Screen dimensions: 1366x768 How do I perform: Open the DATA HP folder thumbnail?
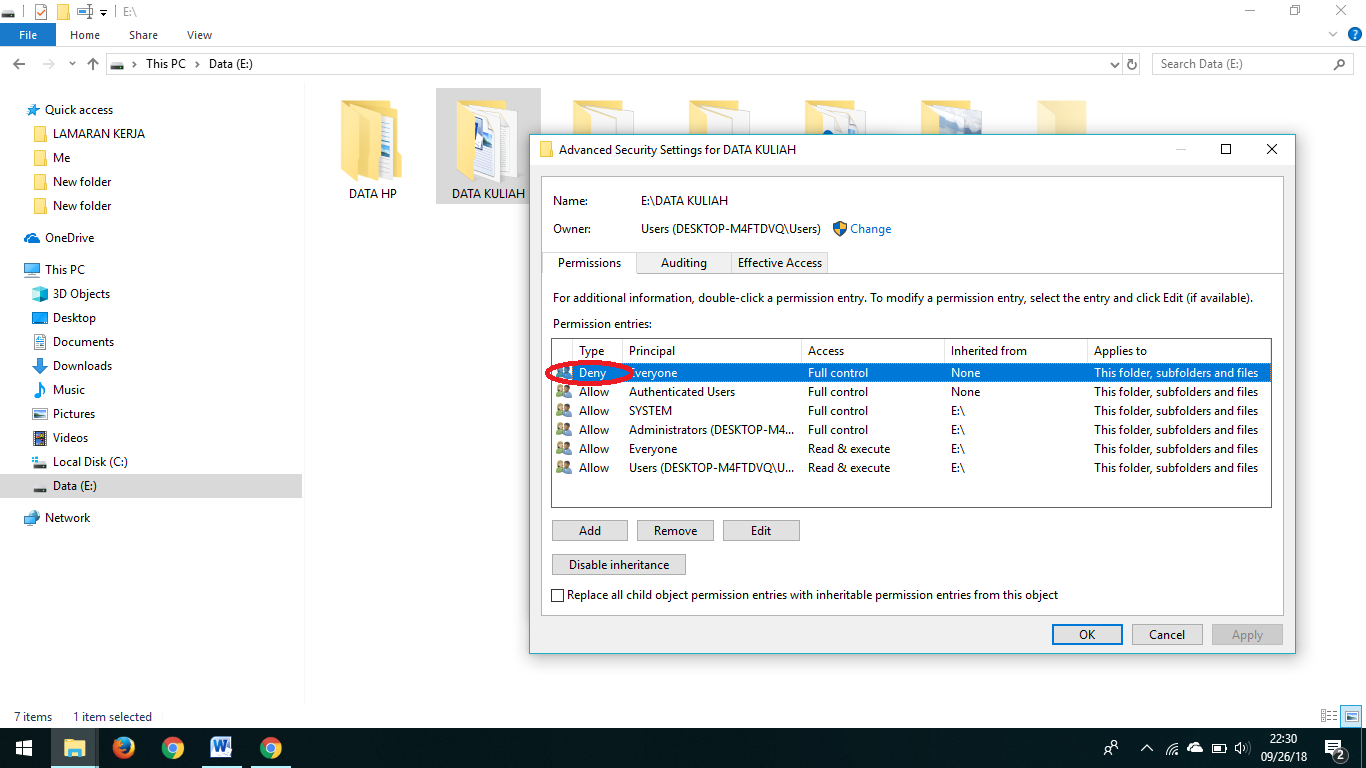[371, 140]
